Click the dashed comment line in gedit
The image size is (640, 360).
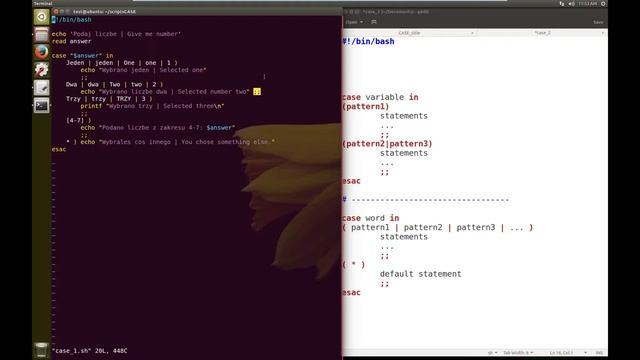[426, 200]
